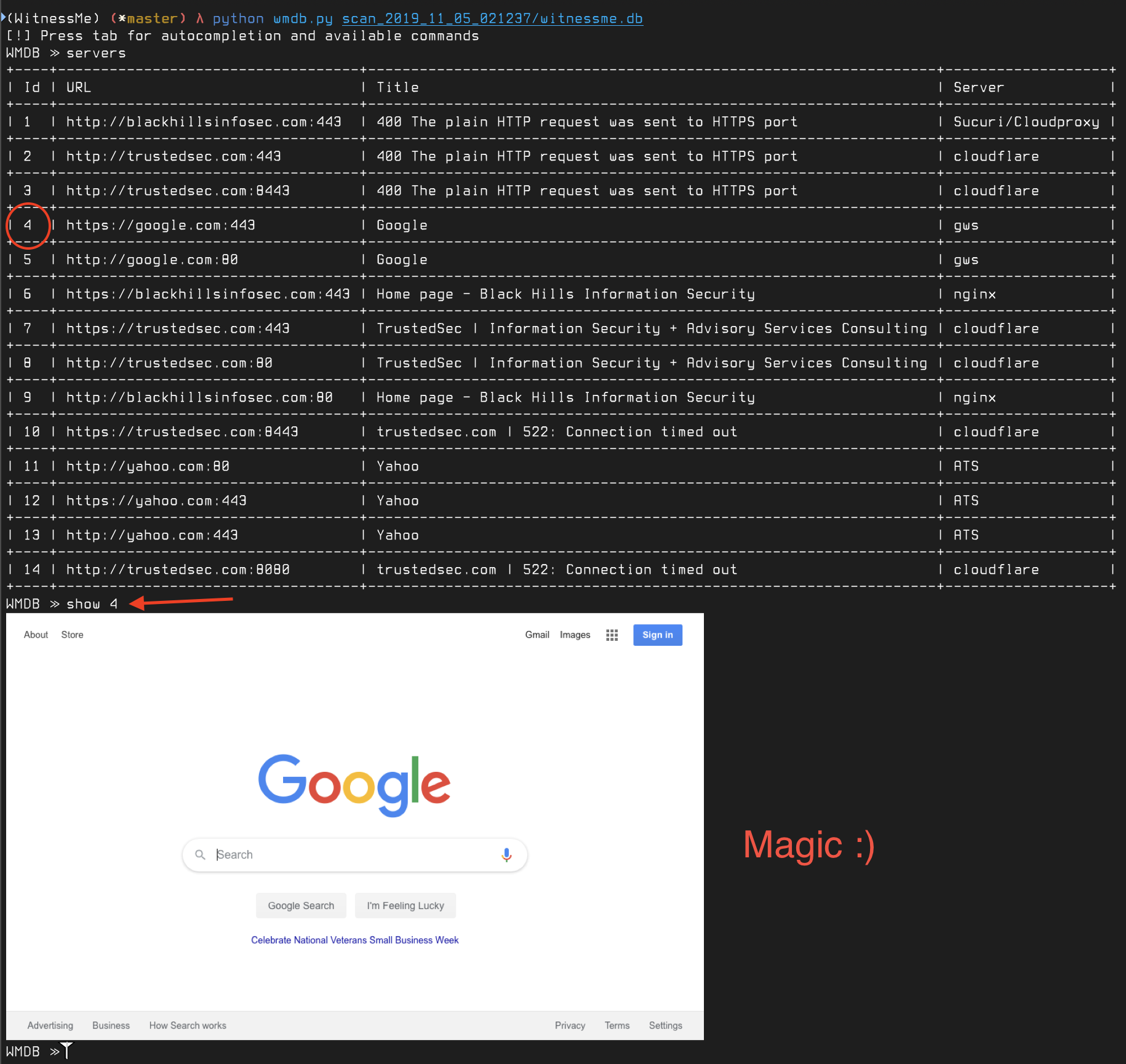Open the Settings footer link

[665, 1025]
